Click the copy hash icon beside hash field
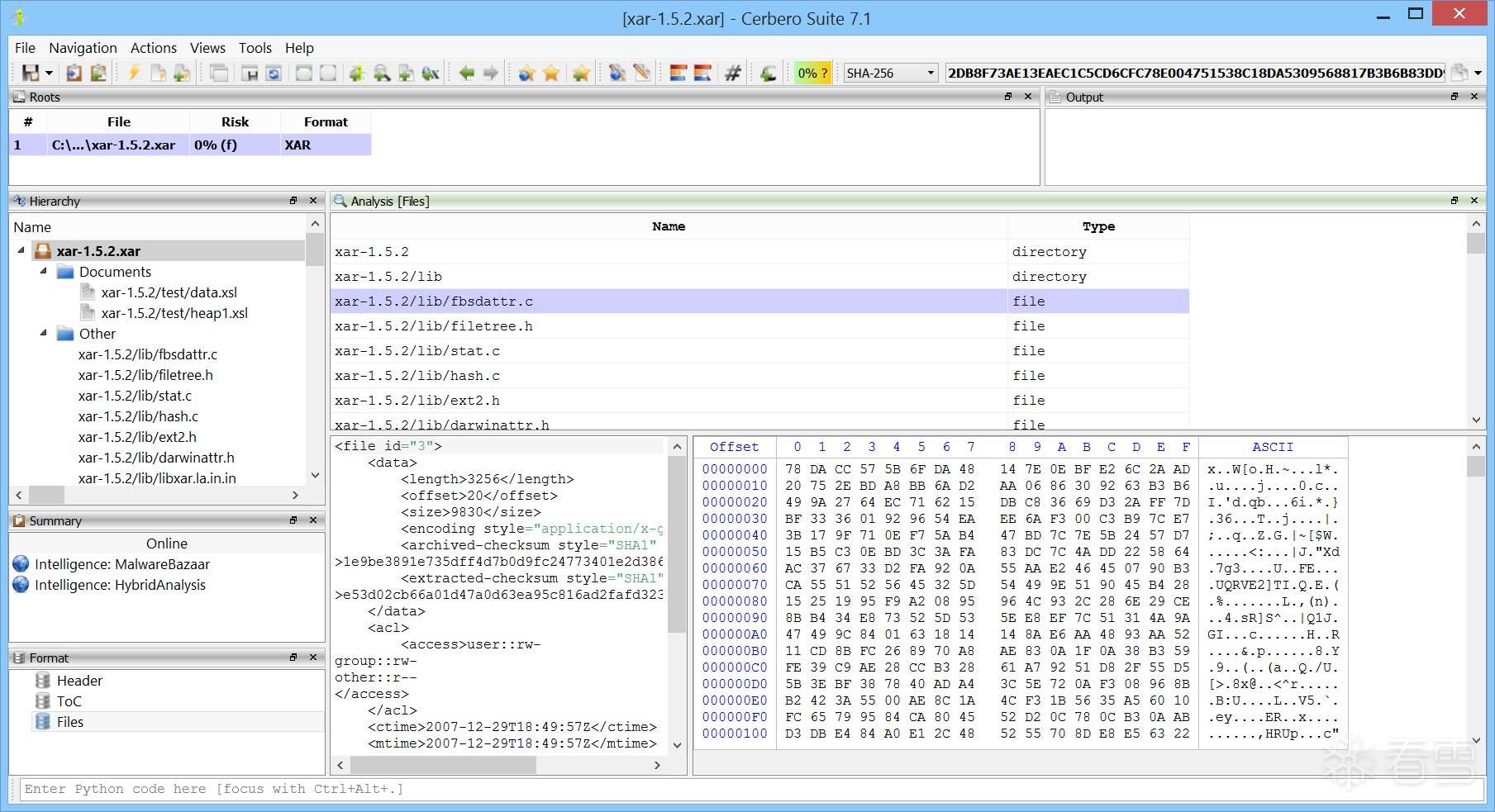The image size is (1495, 812). (x=1460, y=74)
